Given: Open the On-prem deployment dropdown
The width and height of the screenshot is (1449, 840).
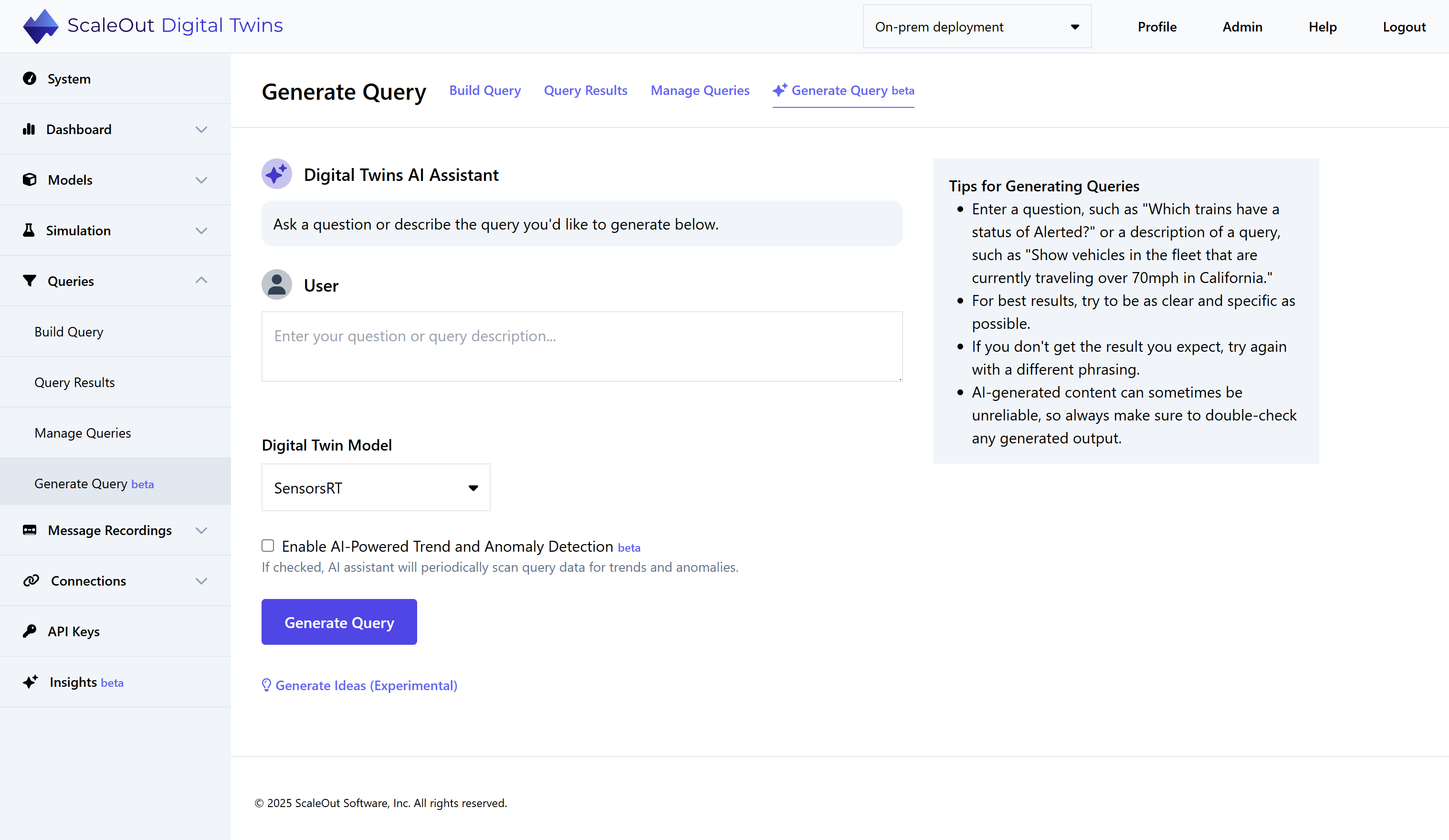Looking at the screenshot, I should click(977, 26).
